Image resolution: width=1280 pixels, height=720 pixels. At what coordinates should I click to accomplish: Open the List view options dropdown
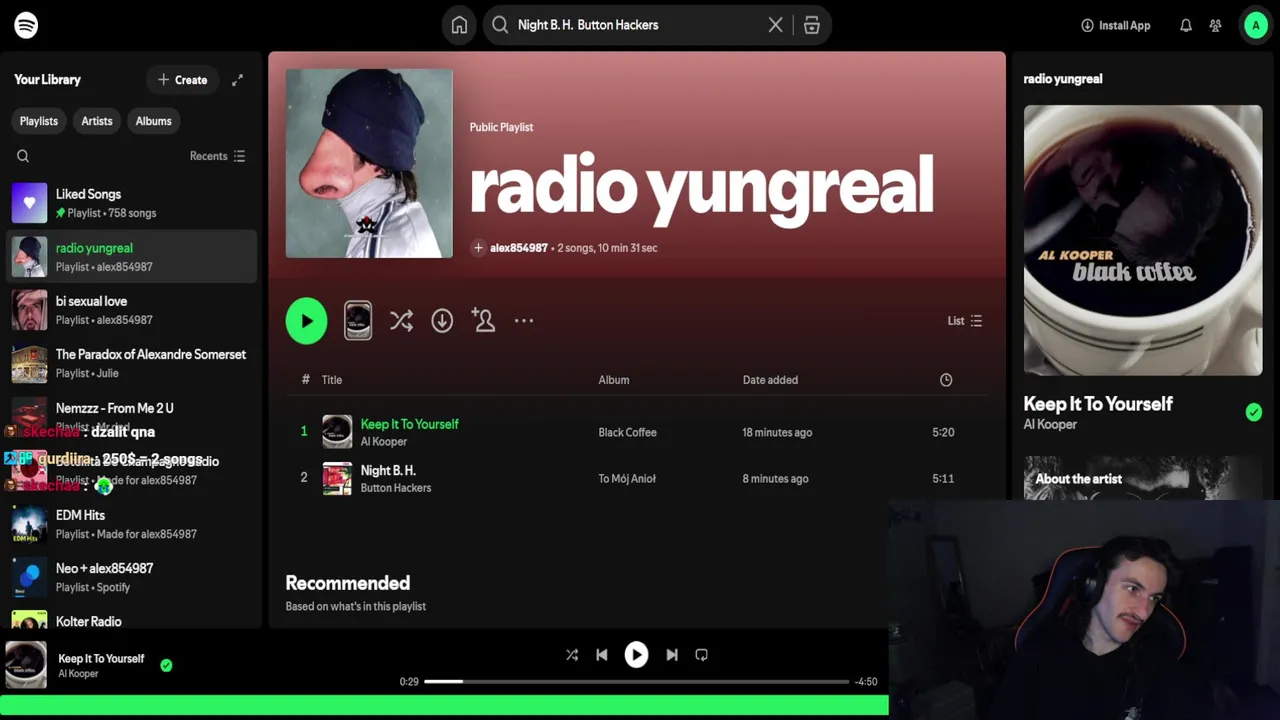(x=965, y=321)
